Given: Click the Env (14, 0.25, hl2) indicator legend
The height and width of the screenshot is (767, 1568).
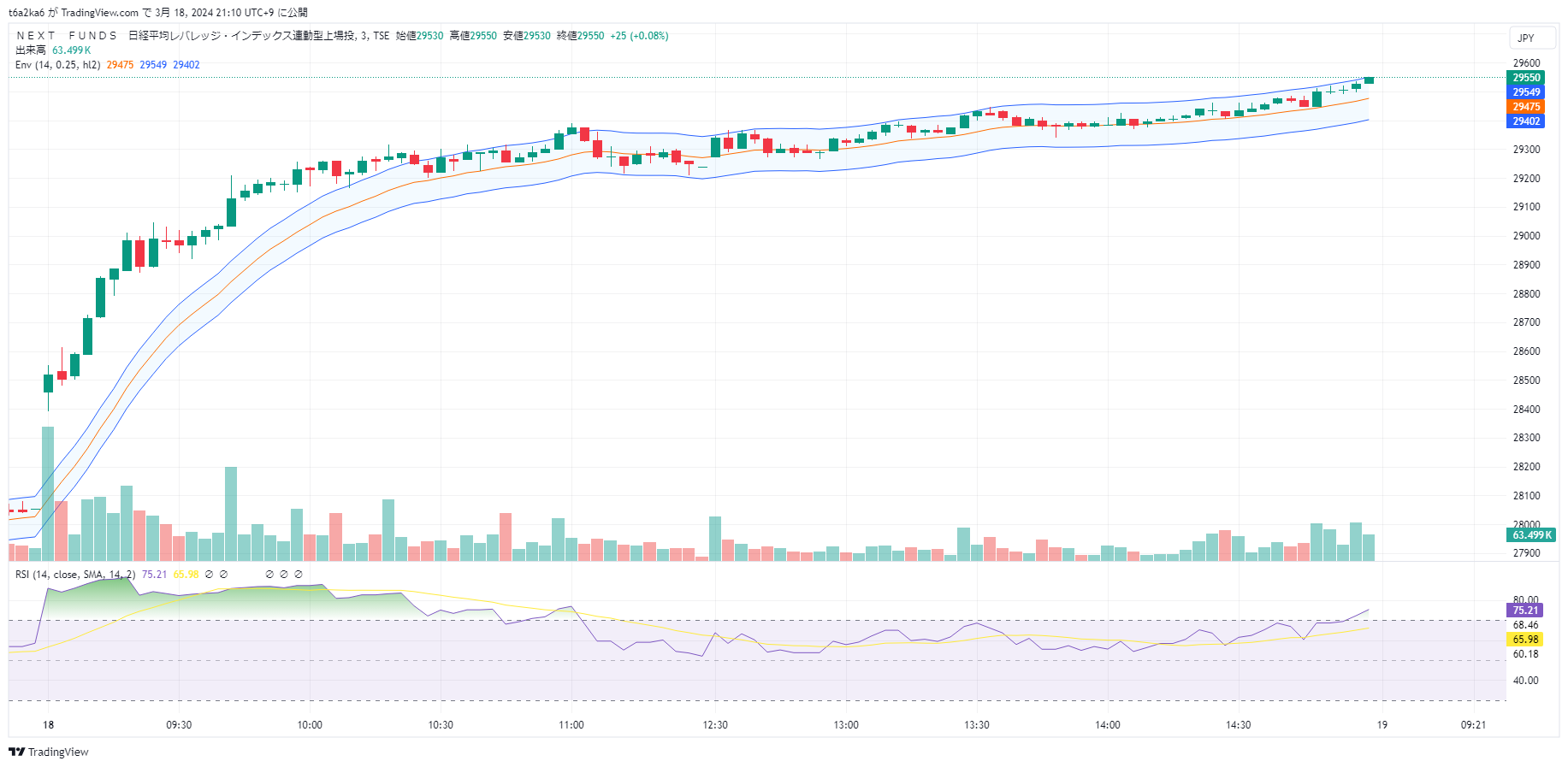Looking at the screenshot, I should coord(57,65).
